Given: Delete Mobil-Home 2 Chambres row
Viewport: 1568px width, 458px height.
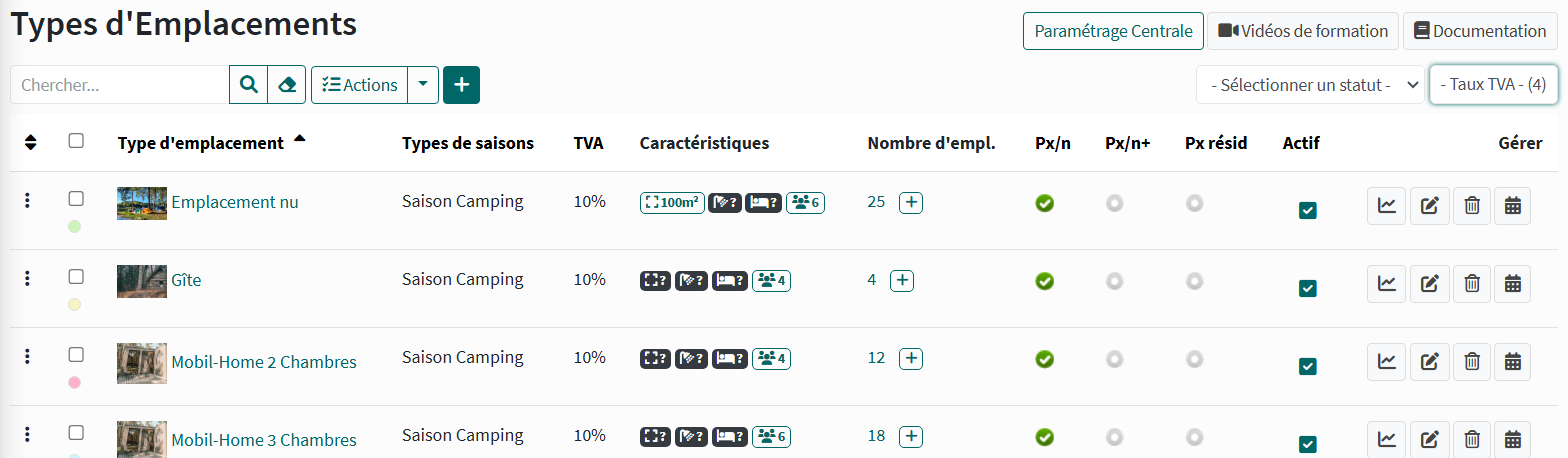Looking at the screenshot, I should [1472, 362].
